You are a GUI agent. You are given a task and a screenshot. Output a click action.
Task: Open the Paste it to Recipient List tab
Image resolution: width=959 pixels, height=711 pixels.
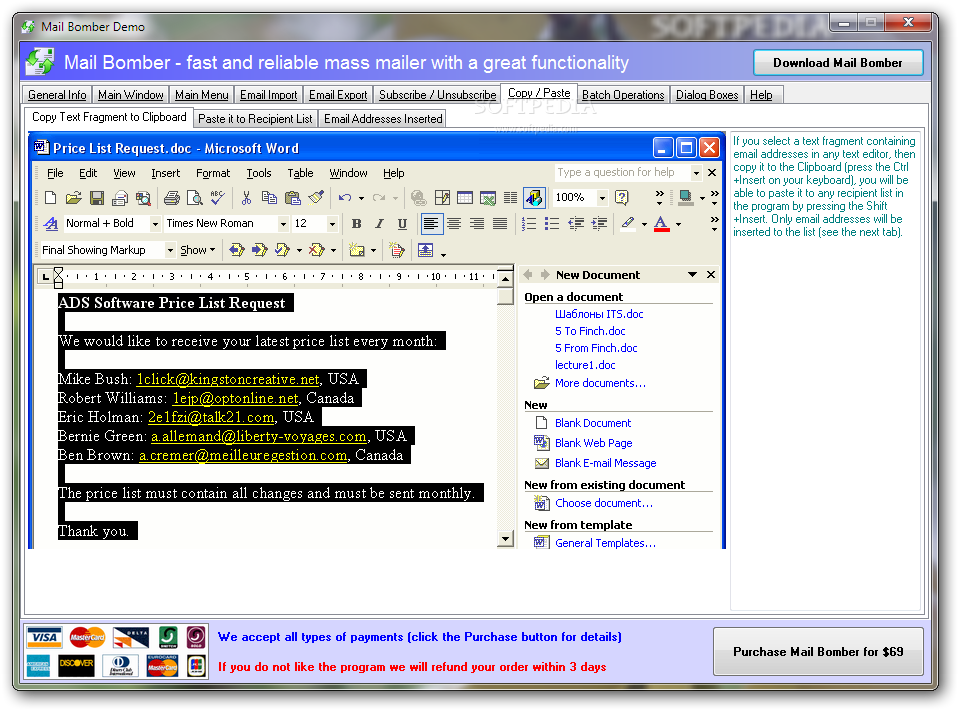pyautogui.click(x=255, y=119)
